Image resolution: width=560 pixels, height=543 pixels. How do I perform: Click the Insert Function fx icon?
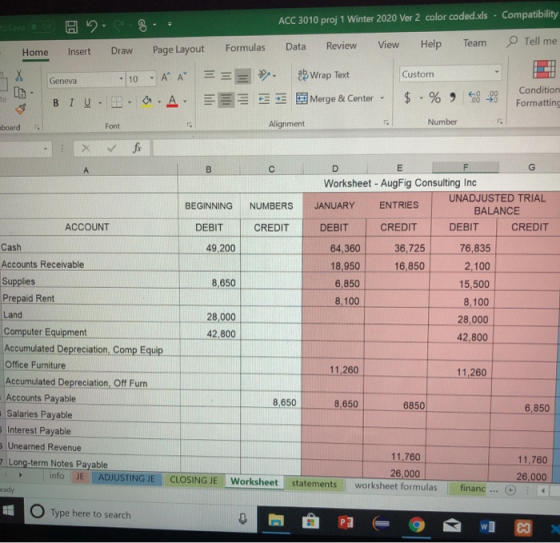137,148
